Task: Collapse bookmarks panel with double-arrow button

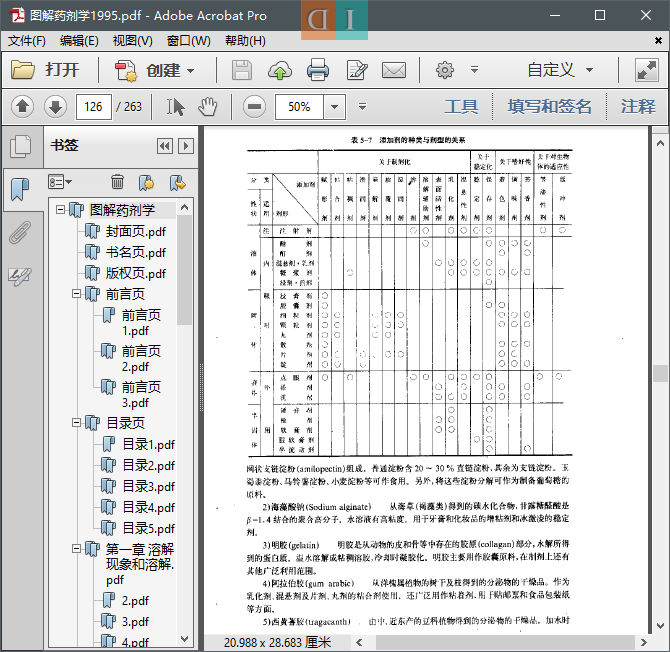Action: pyautogui.click(x=165, y=146)
